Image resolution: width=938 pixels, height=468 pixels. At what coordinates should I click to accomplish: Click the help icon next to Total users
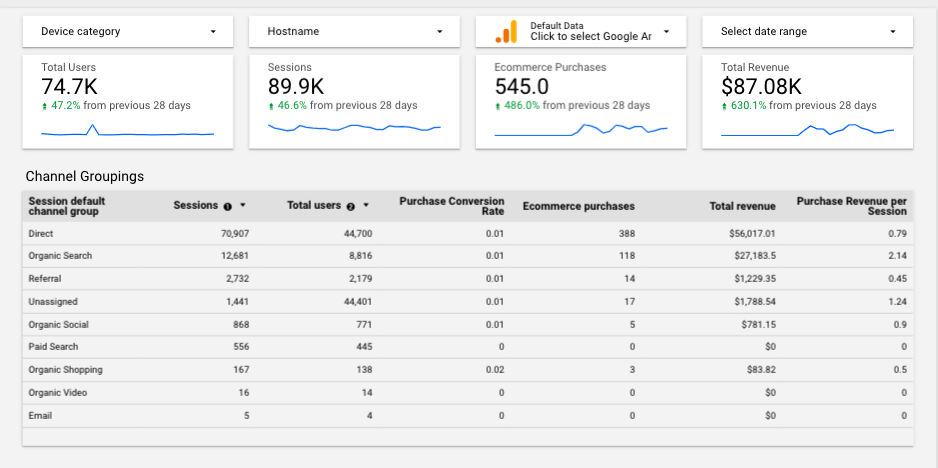point(351,206)
